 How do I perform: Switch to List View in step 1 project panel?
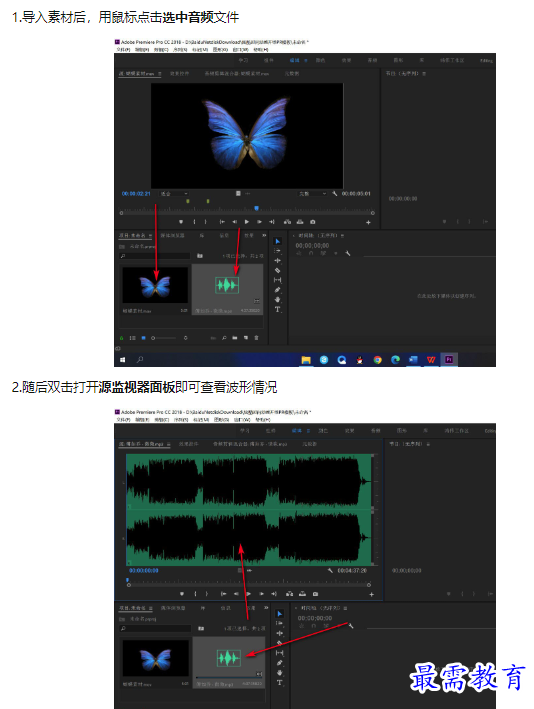(x=132, y=338)
